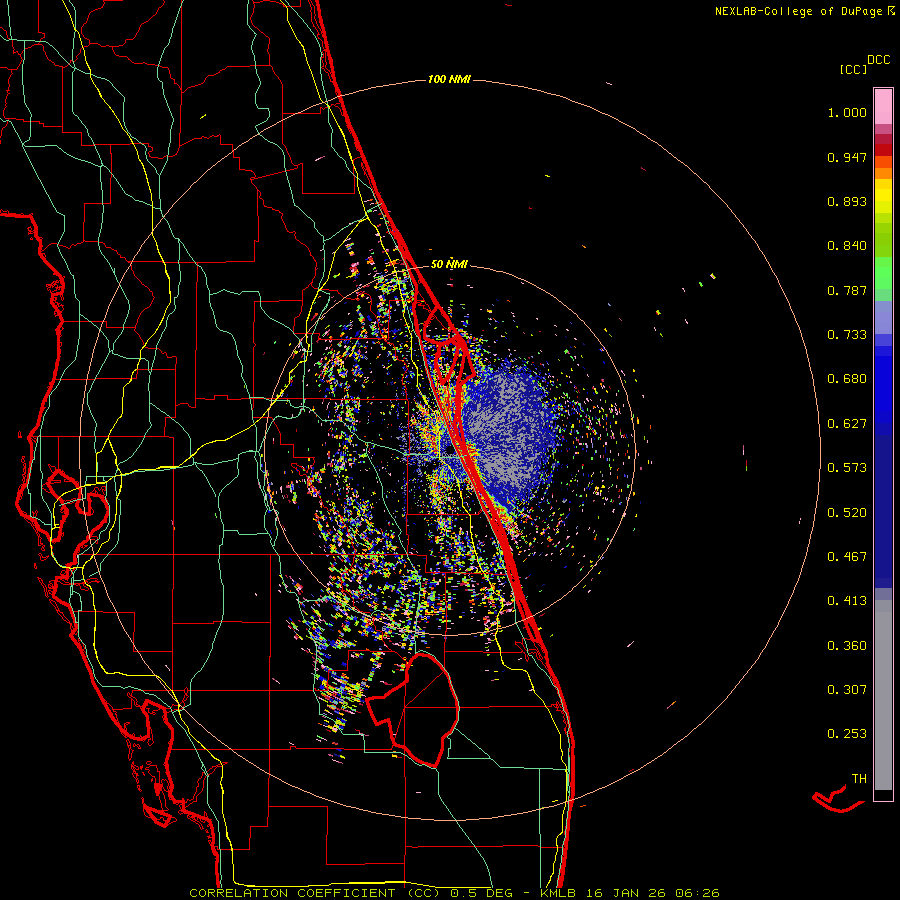Image resolution: width=900 pixels, height=900 pixels.
Task: Click the 50 NMI range ring label
Action: pyautogui.click(x=449, y=264)
